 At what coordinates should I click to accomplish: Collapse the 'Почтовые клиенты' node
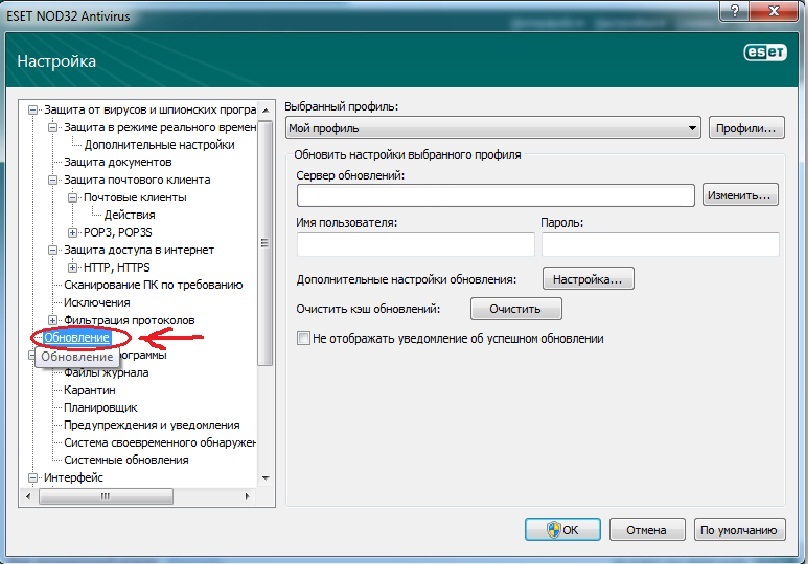[x=73, y=197]
